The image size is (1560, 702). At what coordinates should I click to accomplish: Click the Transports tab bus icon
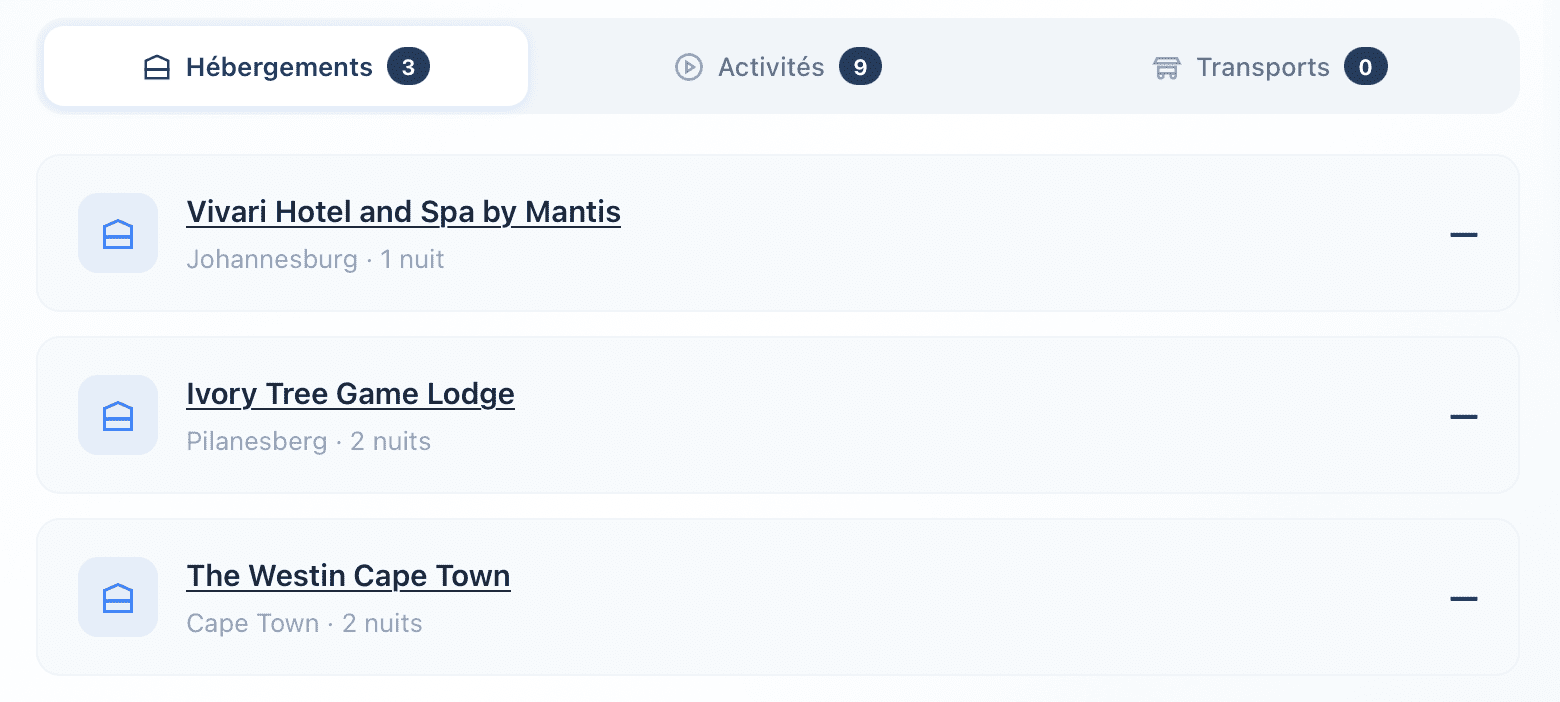(x=1166, y=68)
